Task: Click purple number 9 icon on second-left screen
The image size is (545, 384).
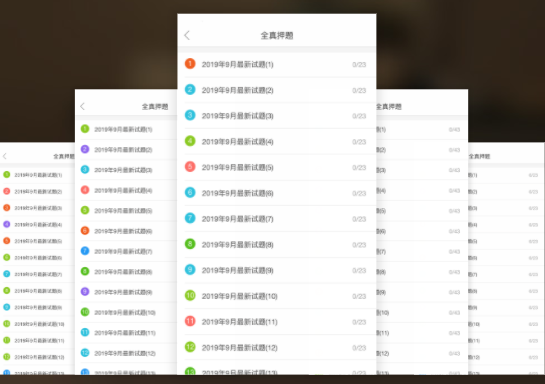Action: (x=85, y=292)
